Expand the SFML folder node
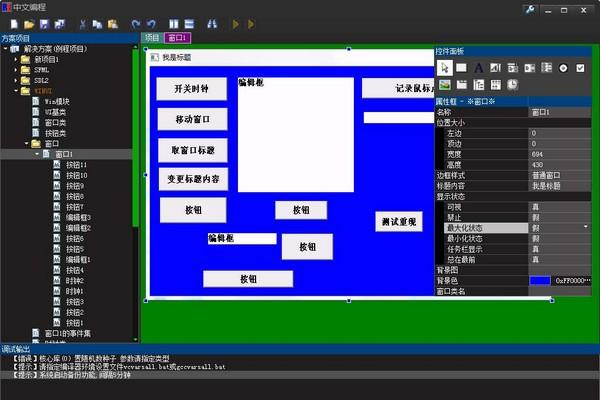 [x=16, y=70]
